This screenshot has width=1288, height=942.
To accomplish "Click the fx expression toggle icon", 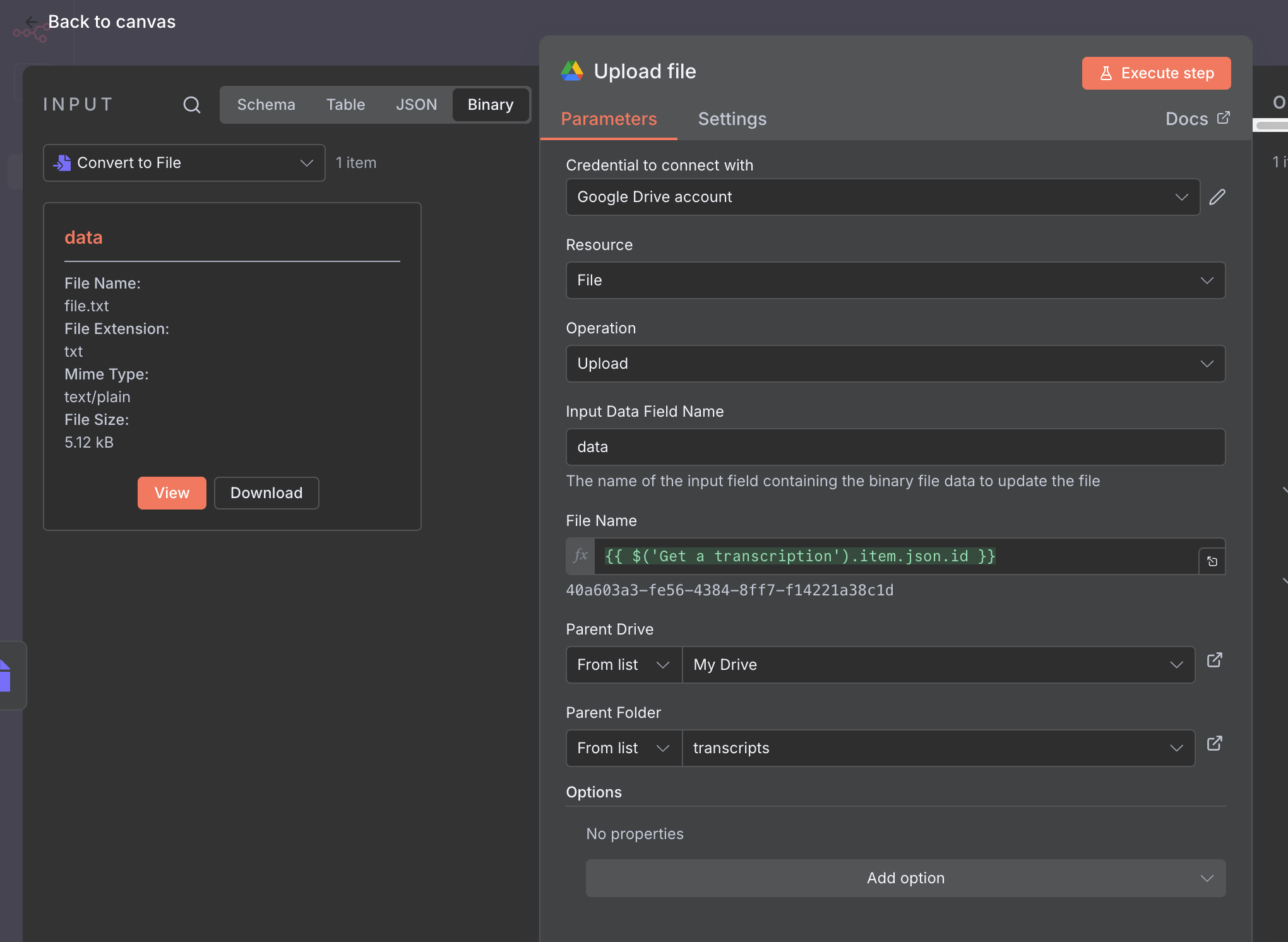I will point(580,556).
